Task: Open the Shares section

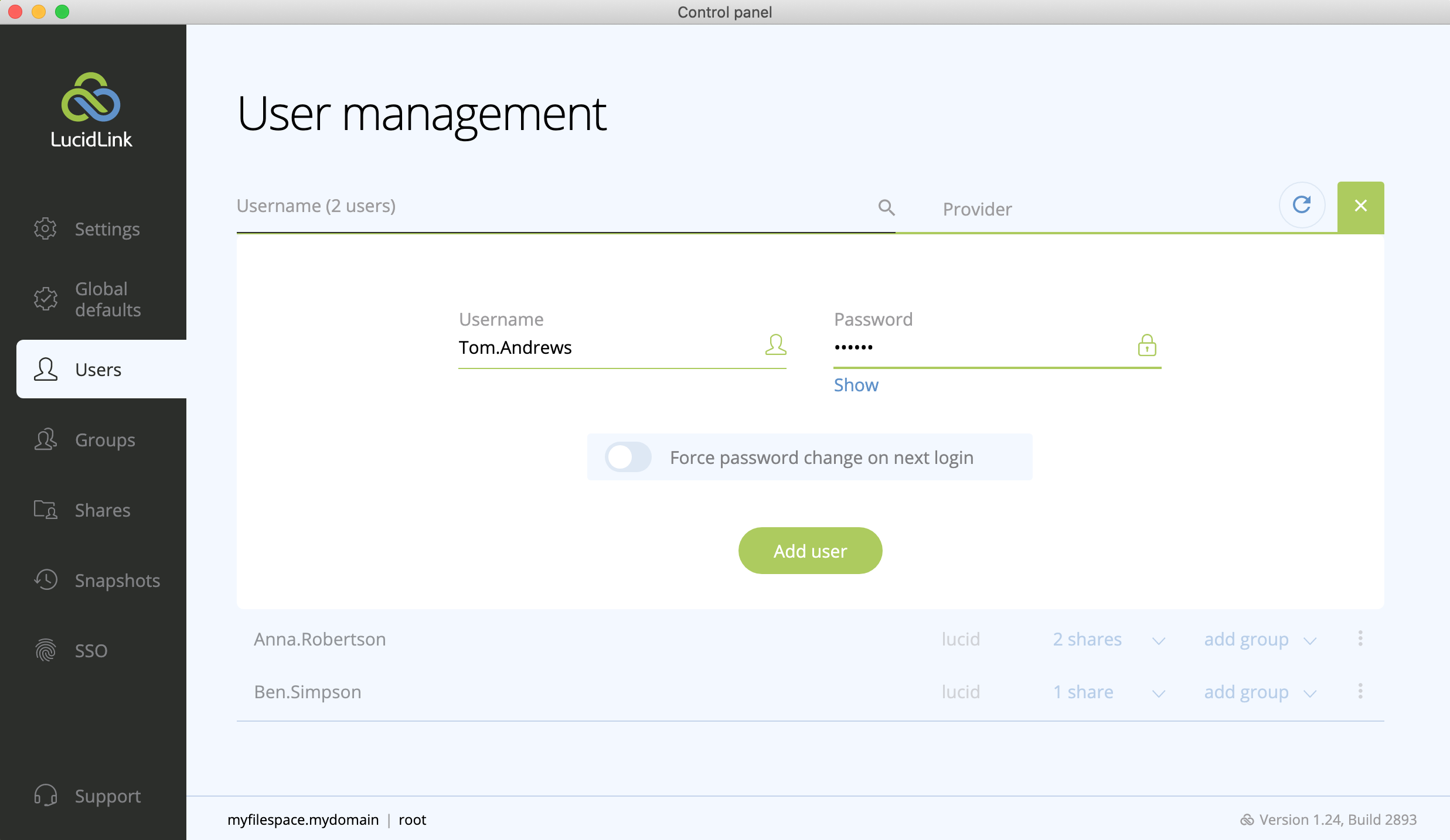Action: (x=103, y=510)
